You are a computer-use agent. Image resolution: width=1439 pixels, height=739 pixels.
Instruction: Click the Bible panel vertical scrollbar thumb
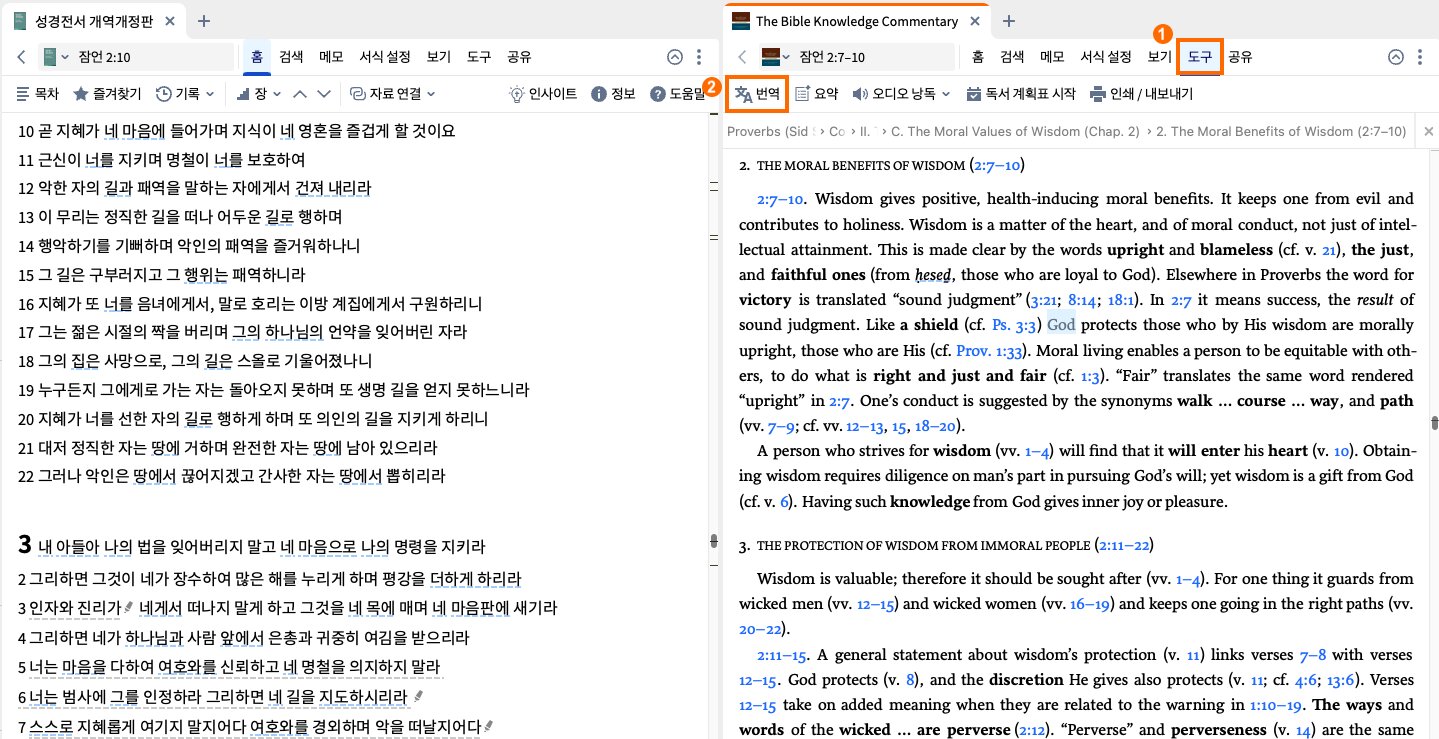click(x=714, y=541)
